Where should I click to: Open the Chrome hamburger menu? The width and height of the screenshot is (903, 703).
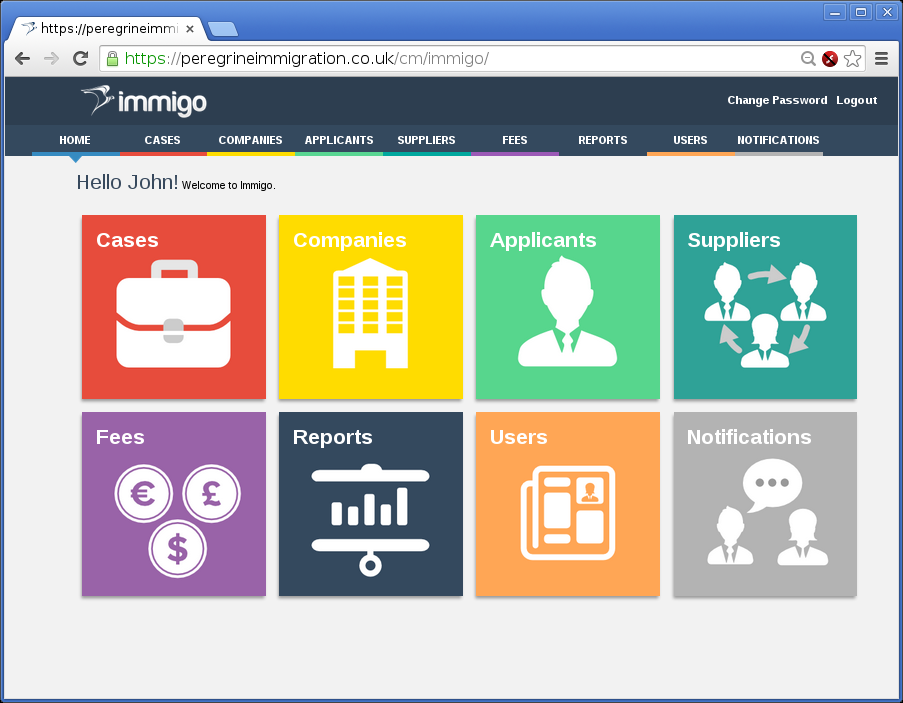881,58
